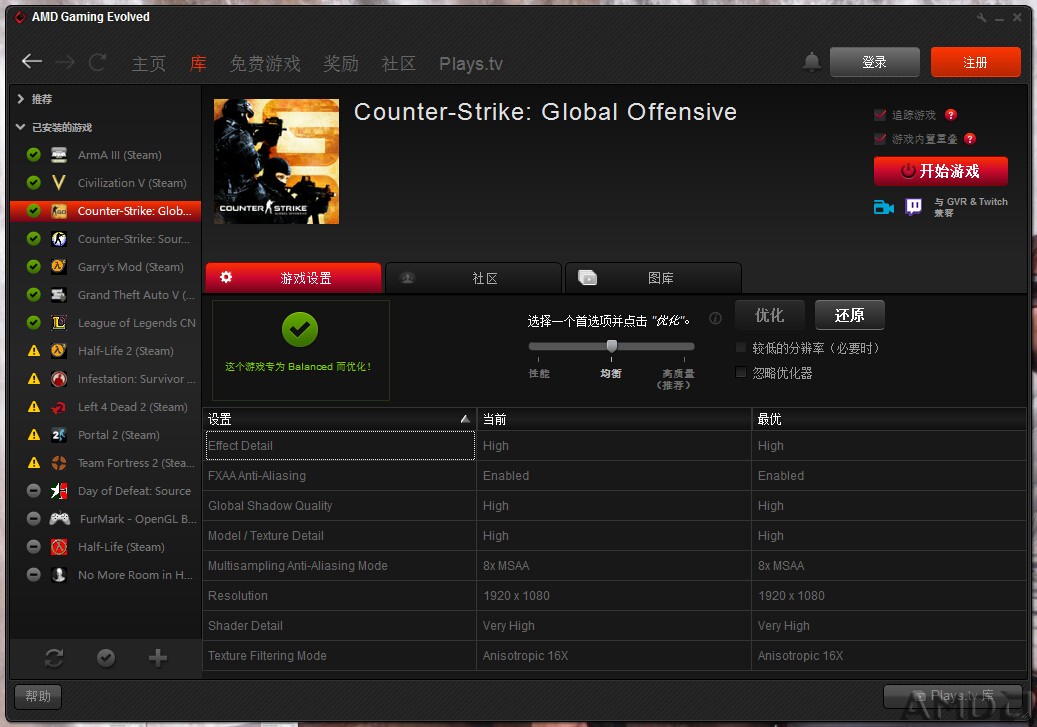The height and width of the screenshot is (727, 1037).
Task: Click the rescan games refresh icon in sidebar
Action: [x=54, y=658]
